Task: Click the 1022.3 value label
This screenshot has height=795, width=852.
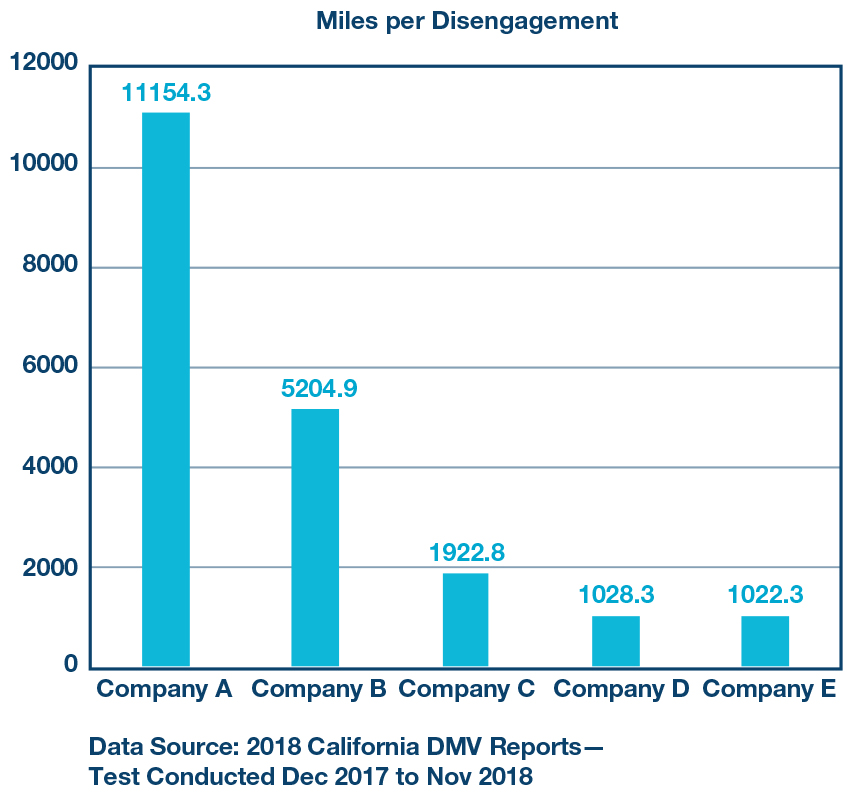Action: (766, 595)
